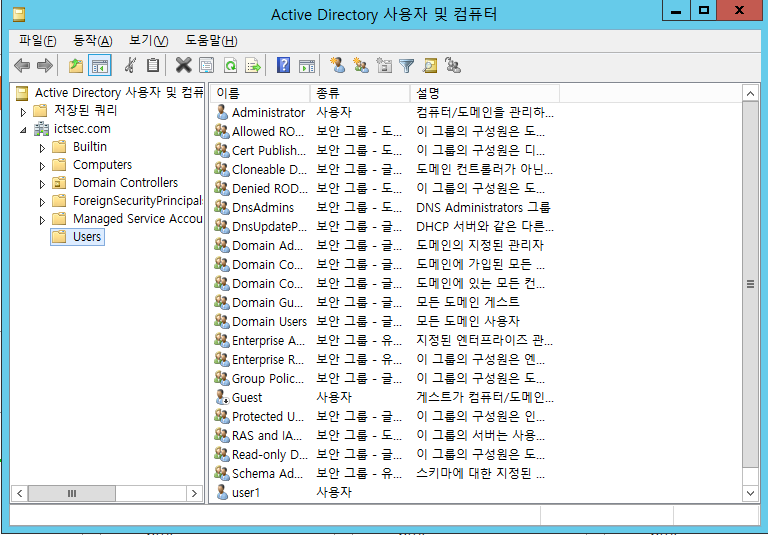Viewport: 768px width, 535px height.
Task: Select the Enterprise A... group row
Action: (x=384, y=340)
